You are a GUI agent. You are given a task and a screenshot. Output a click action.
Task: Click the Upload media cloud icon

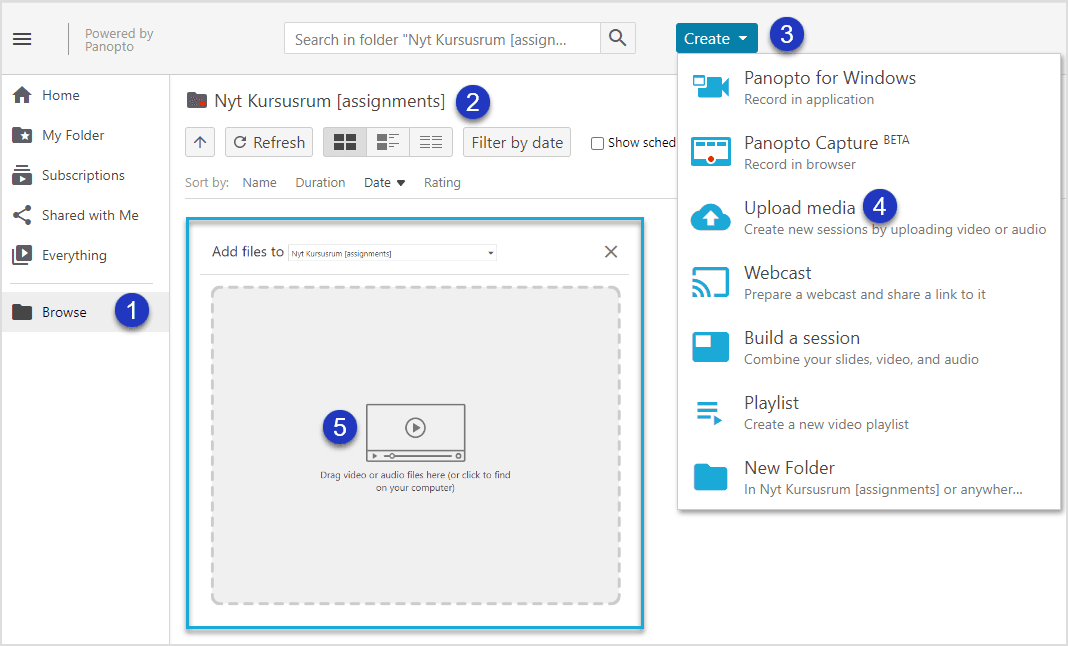click(x=710, y=217)
